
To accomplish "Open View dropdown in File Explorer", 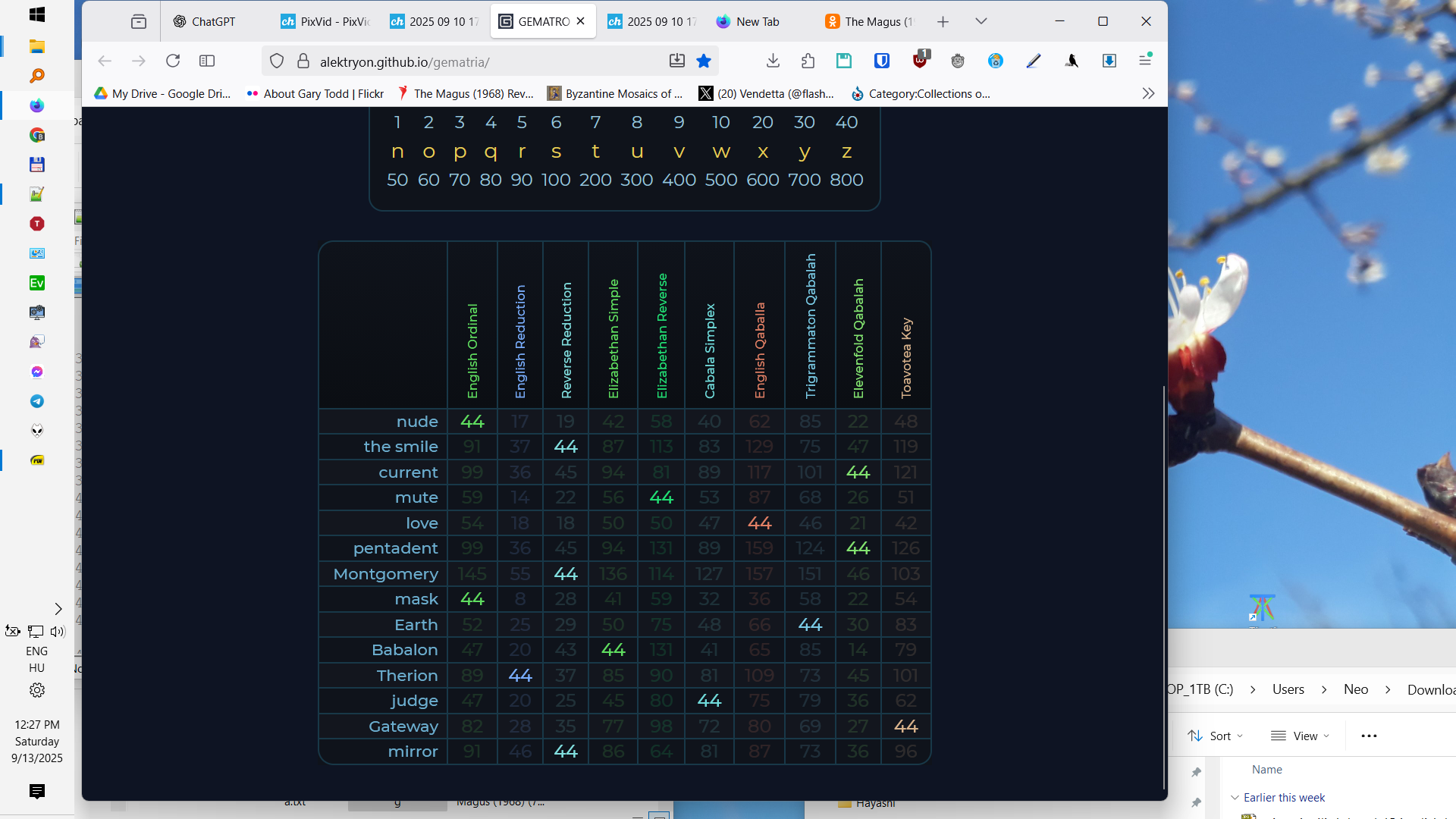I will [x=1300, y=736].
